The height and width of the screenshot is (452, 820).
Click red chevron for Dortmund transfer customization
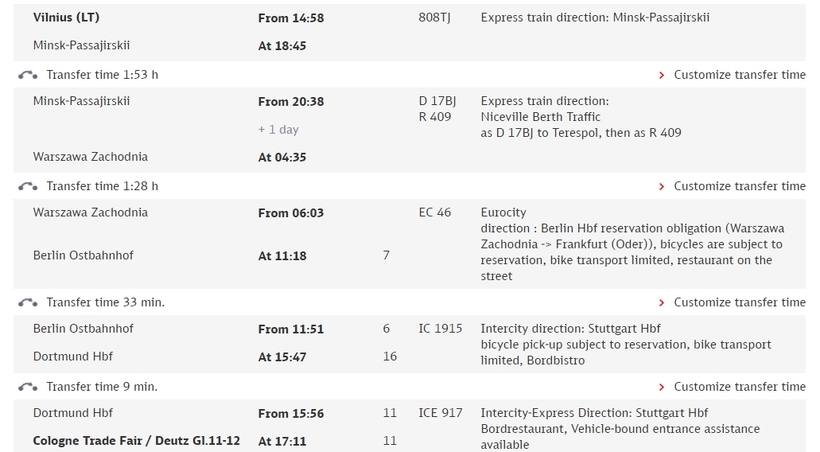[x=662, y=387]
